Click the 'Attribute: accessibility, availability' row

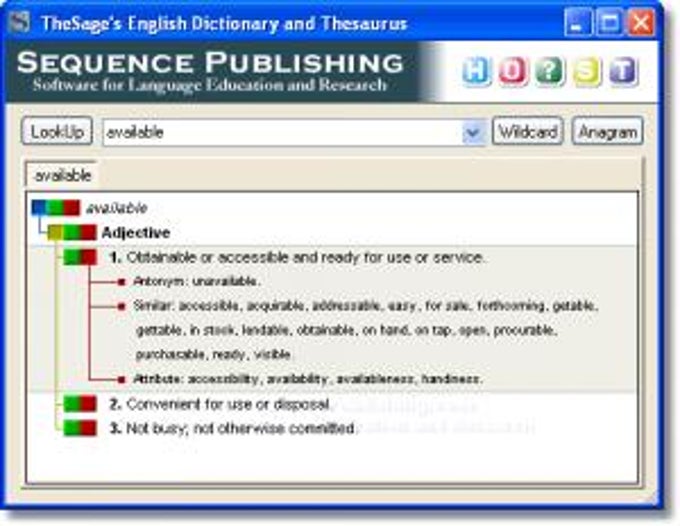(x=307, y=379)
